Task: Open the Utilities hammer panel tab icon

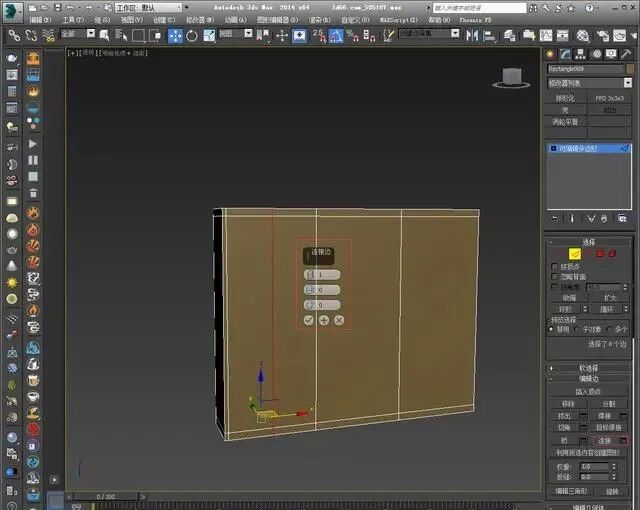Action: click(626, 54)
